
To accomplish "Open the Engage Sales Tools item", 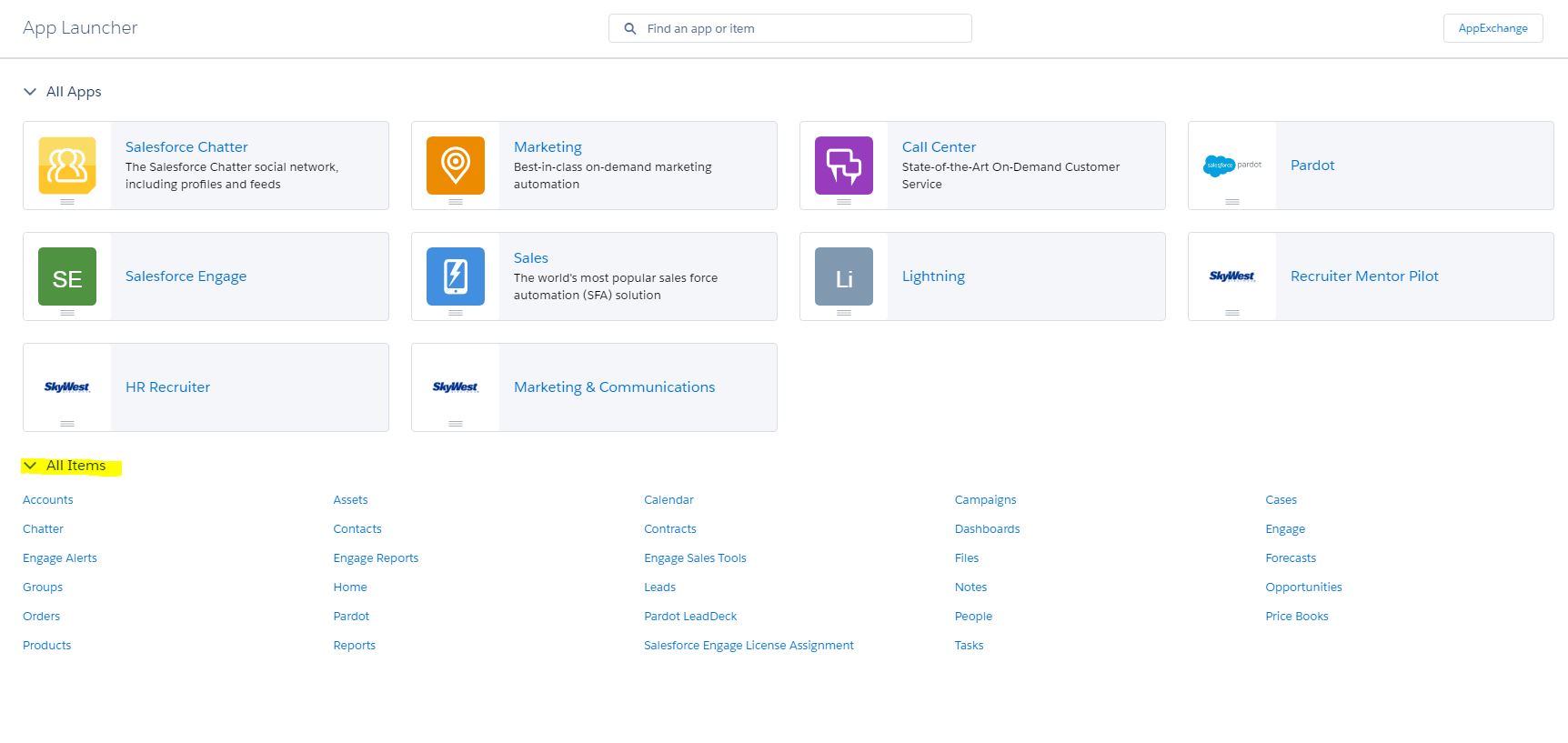I will [x=695, y=558].
